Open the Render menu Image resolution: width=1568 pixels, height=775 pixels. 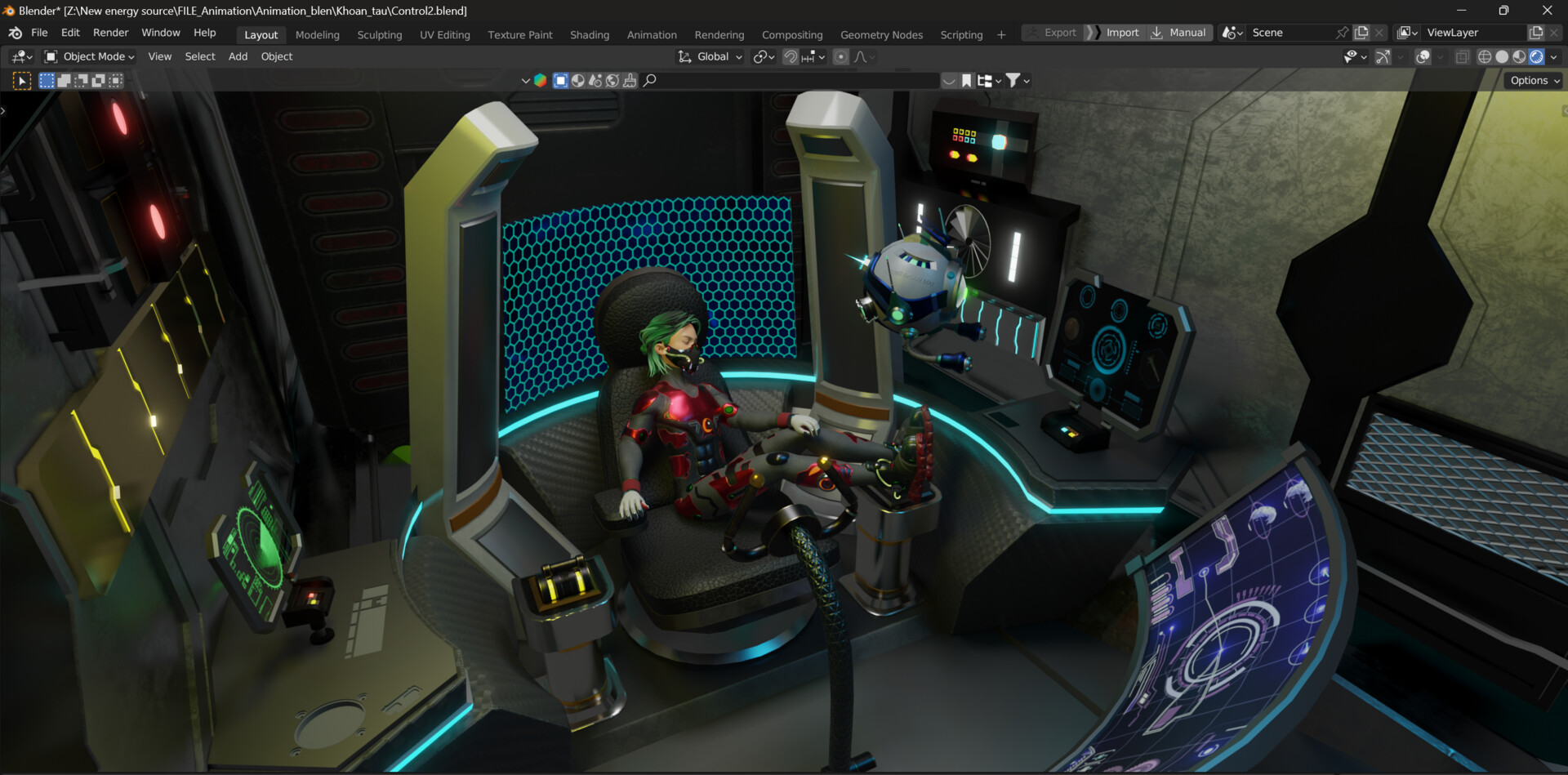tap(110, 33)
